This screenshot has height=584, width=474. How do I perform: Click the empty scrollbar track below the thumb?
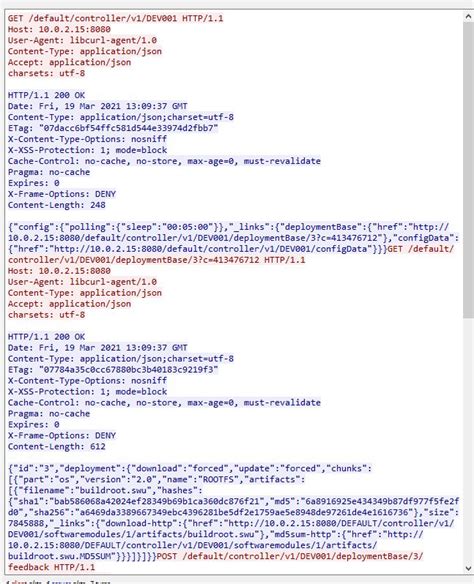468,441
